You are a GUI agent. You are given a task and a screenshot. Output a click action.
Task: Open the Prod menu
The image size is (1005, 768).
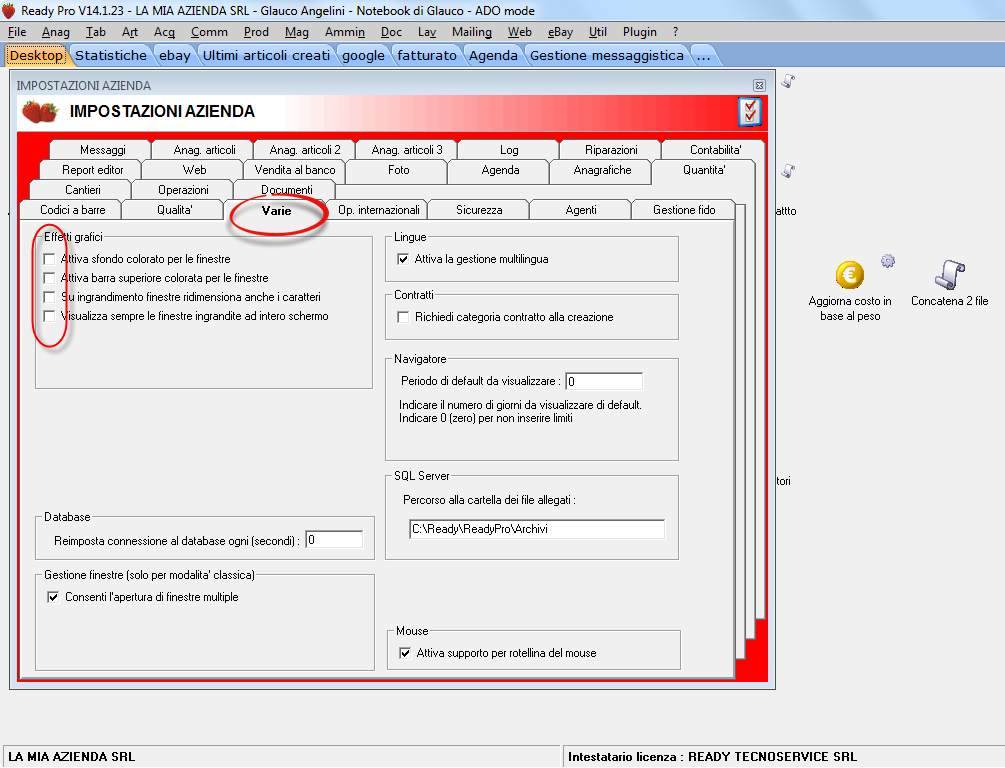[256, 32]
